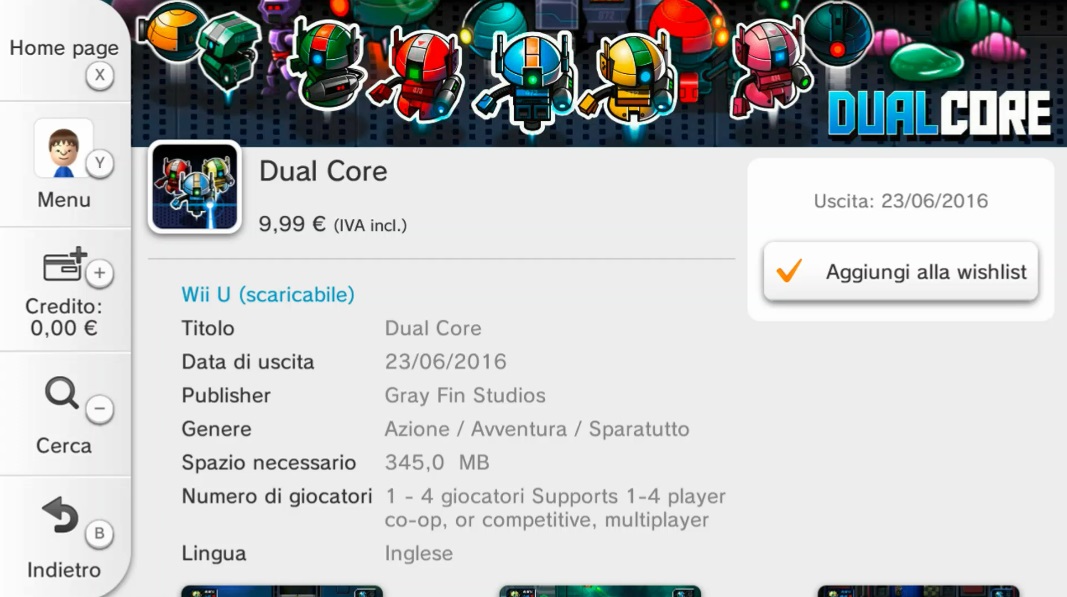
Task: Select the Wii U (scaricabile) link
Action: (267, 294)
